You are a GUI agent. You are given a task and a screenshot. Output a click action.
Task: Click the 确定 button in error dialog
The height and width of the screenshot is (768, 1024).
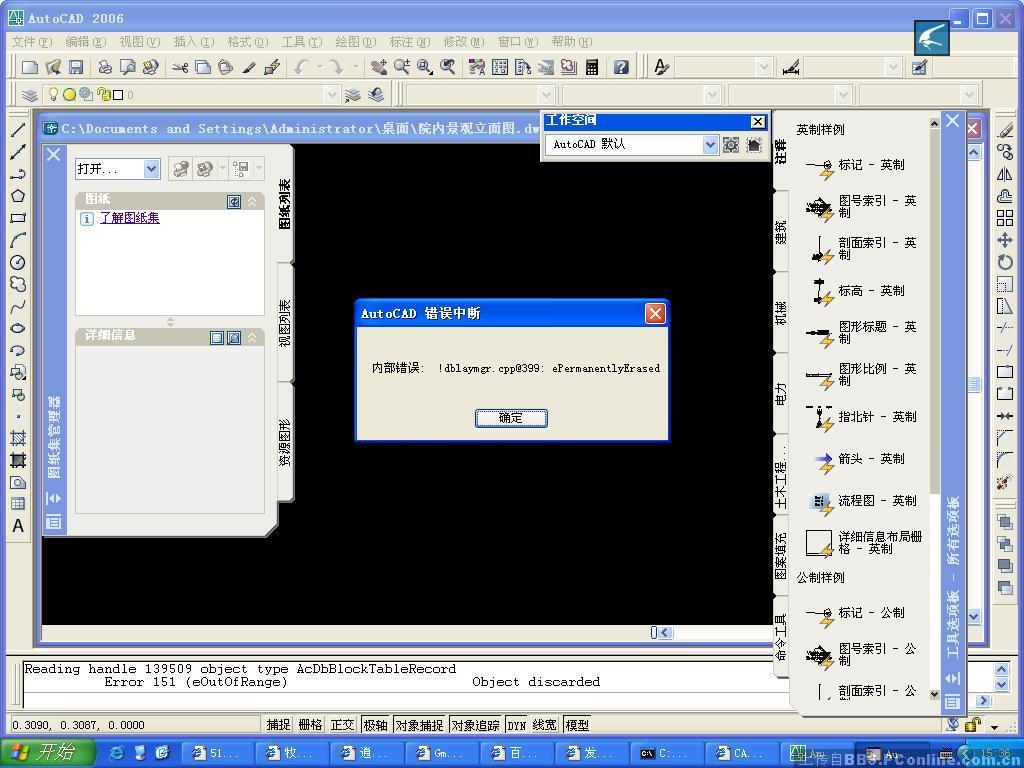(511, 418)
